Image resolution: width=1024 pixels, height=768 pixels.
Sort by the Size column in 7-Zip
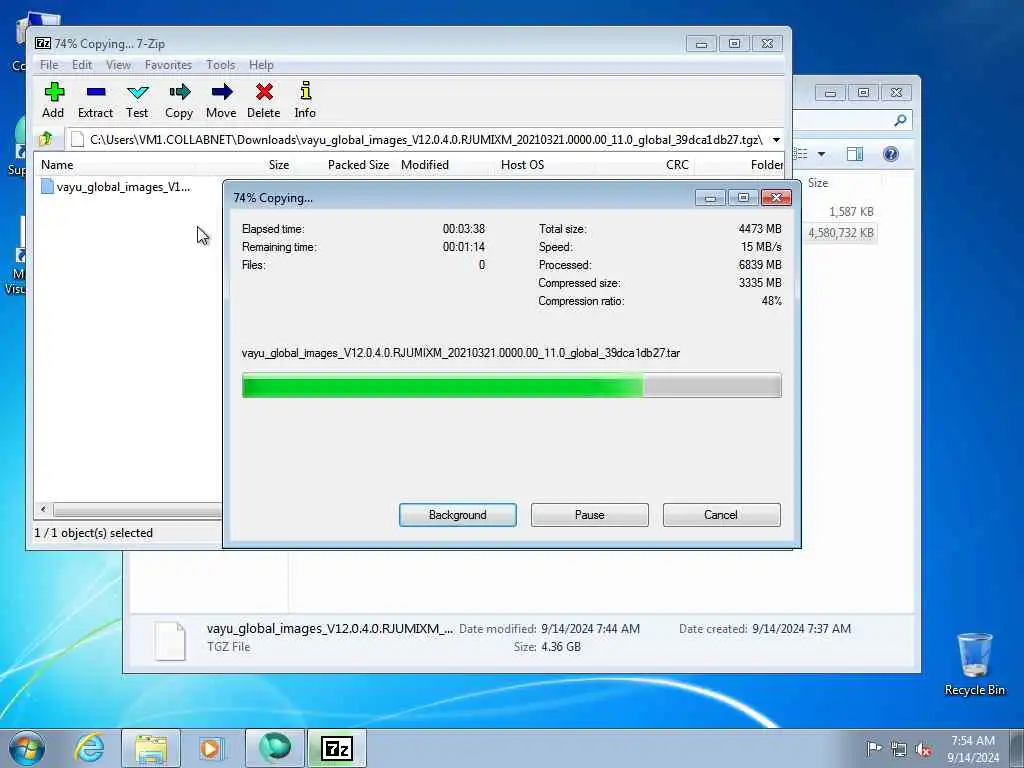(x=279, y=165)
